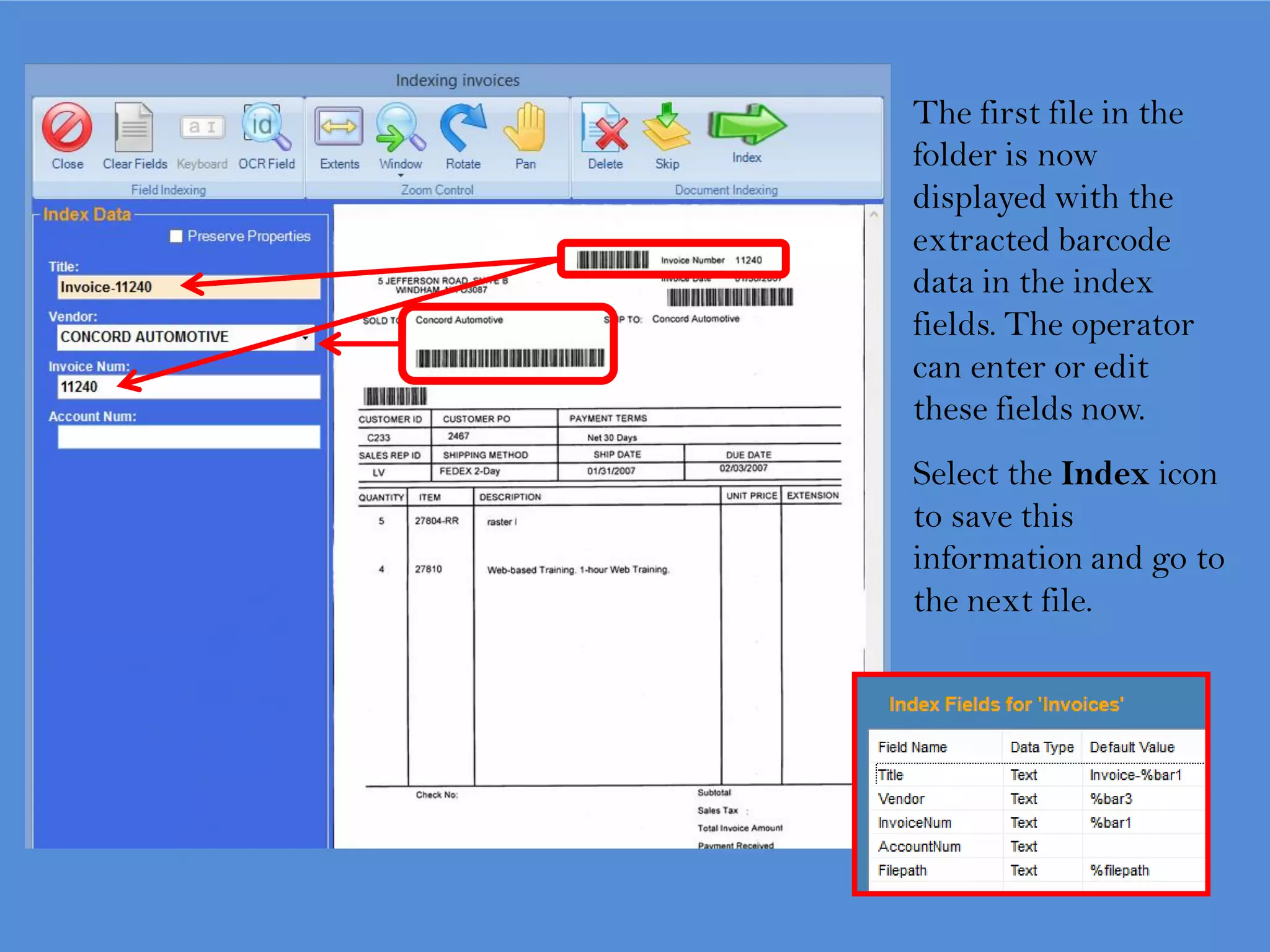Click the Web-based Training description line
Viewport: 1270px width, 952px height.
pos(578,570)
